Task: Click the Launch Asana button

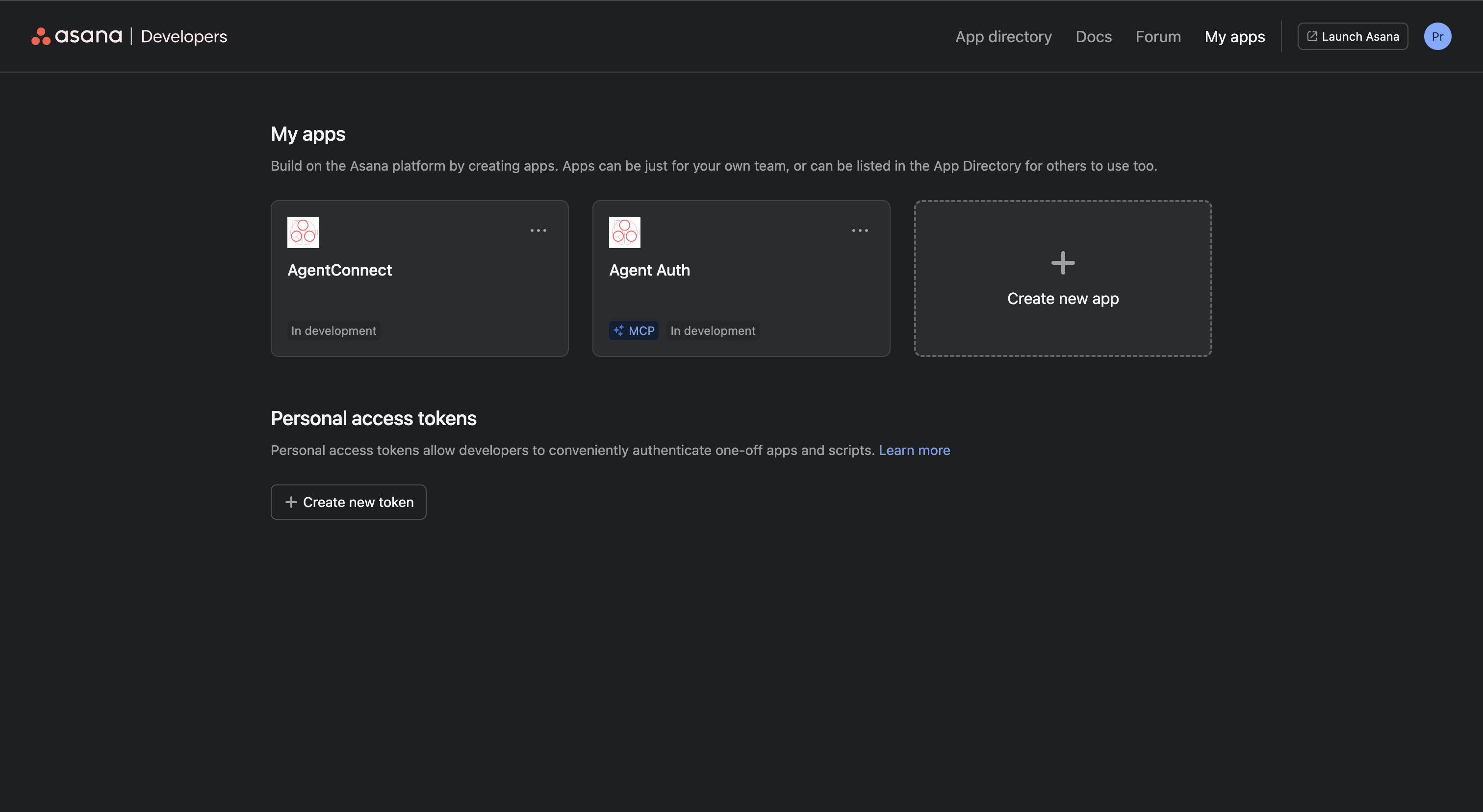Action: tap(1353, 36)
